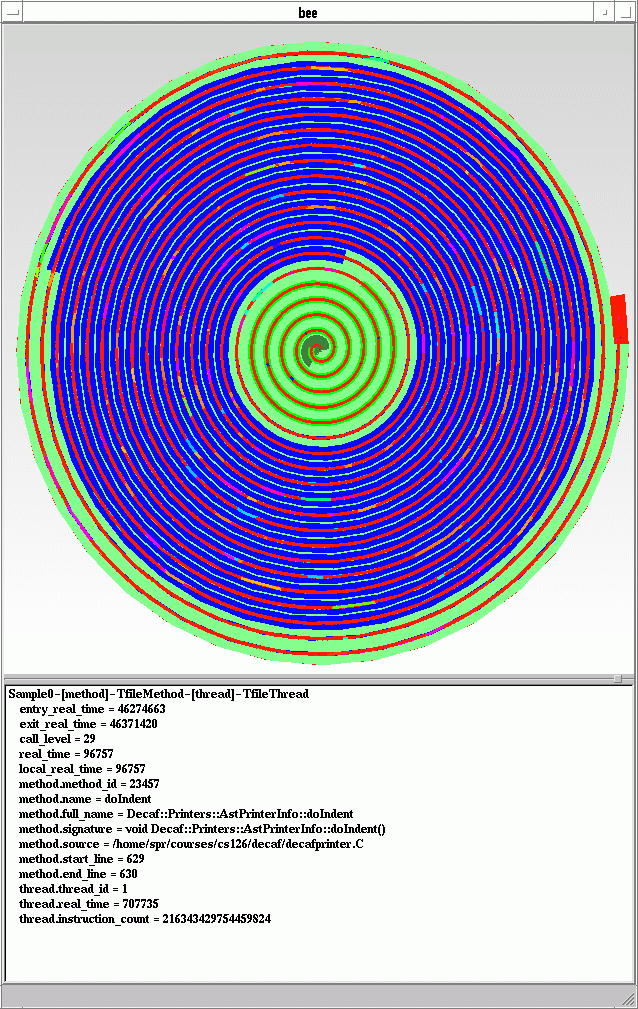Click the pane sash handle above the info panel
Image resolution: width=638 pixels, height=1009 pixels.
(617, 678)
